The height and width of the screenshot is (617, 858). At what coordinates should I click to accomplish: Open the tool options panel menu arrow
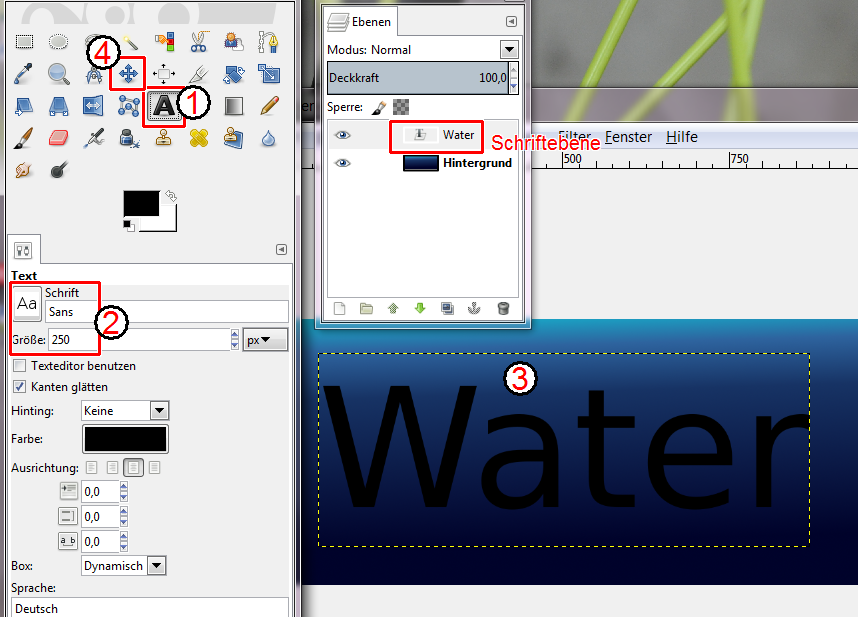281,249
